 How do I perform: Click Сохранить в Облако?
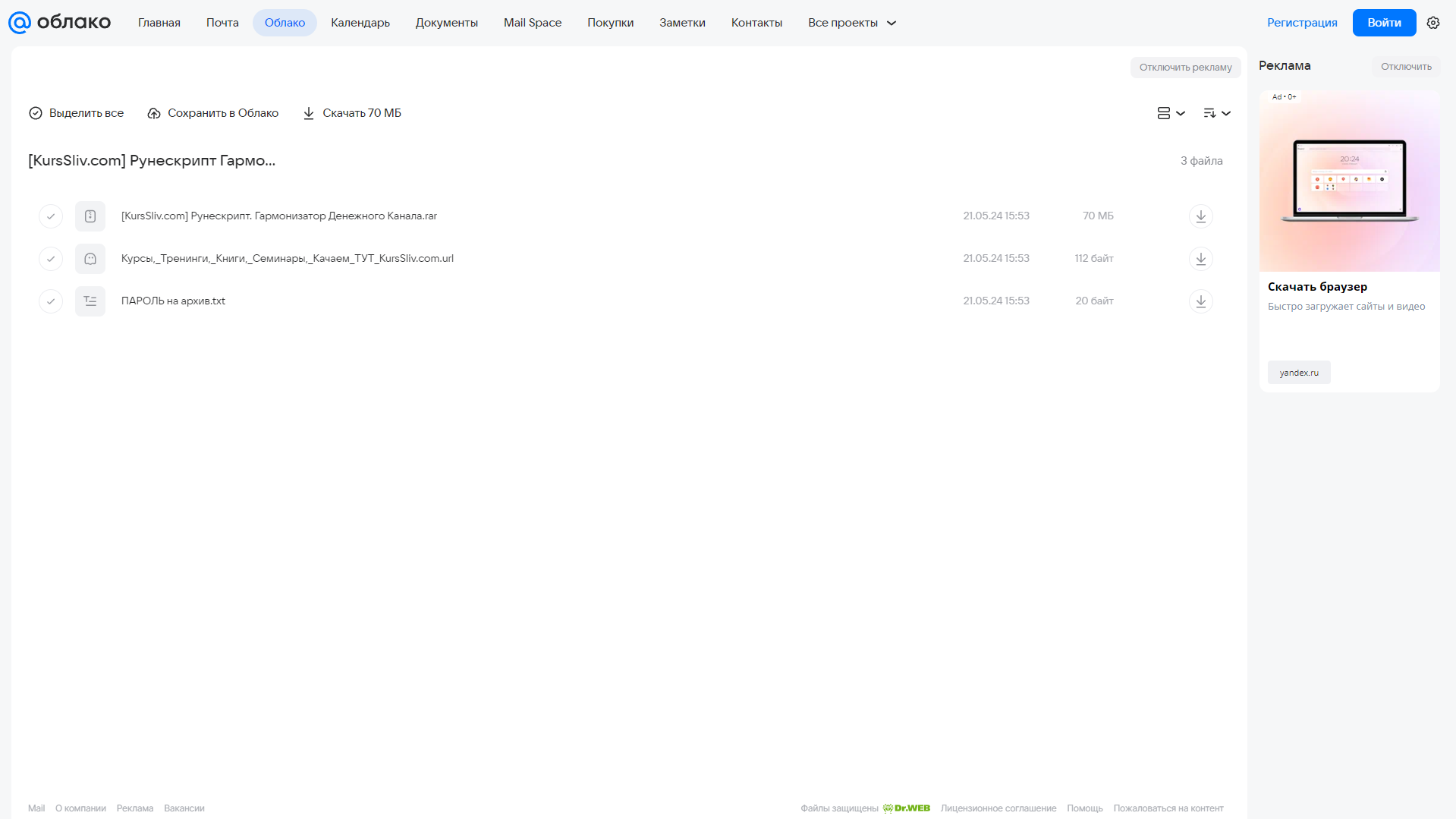(x=213, y=113)
